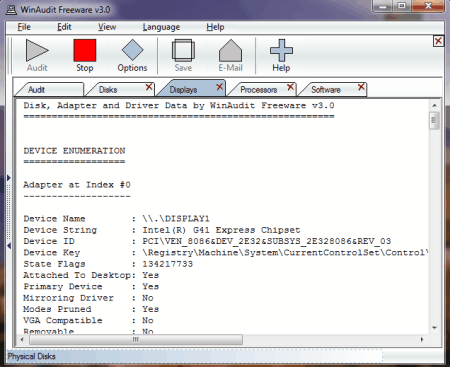450x367 pixels.
Task: Click the Save toolbar icon
Action: 183,55
